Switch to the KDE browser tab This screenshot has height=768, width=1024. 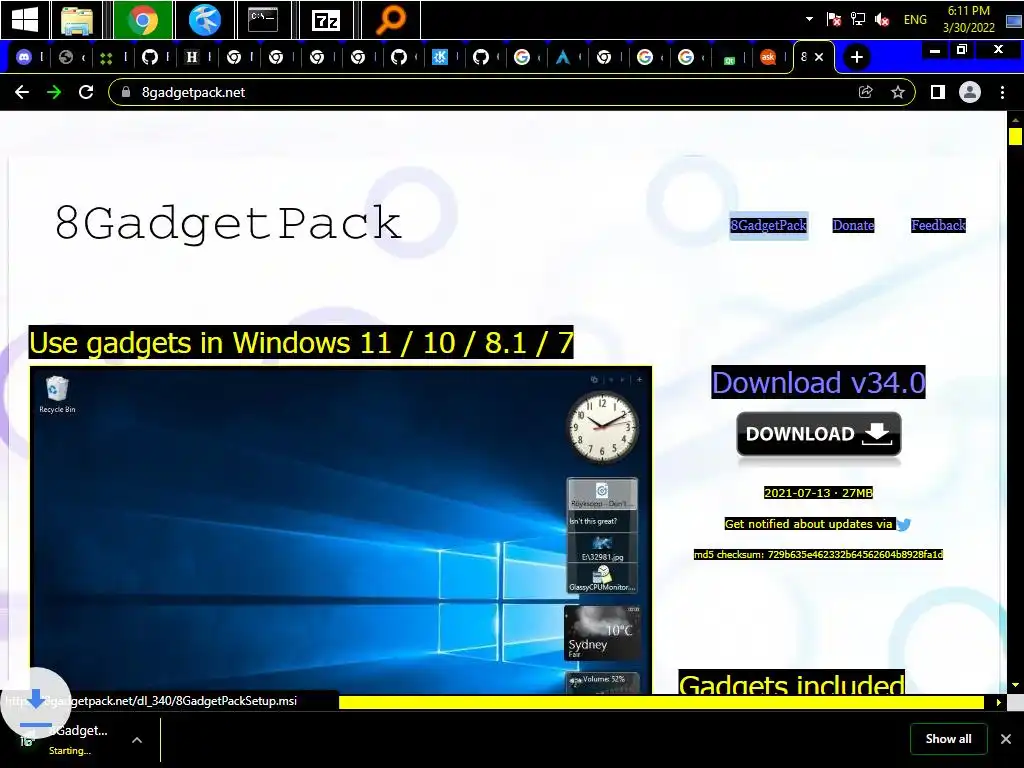pyautogui.click(x=440, y=57)
